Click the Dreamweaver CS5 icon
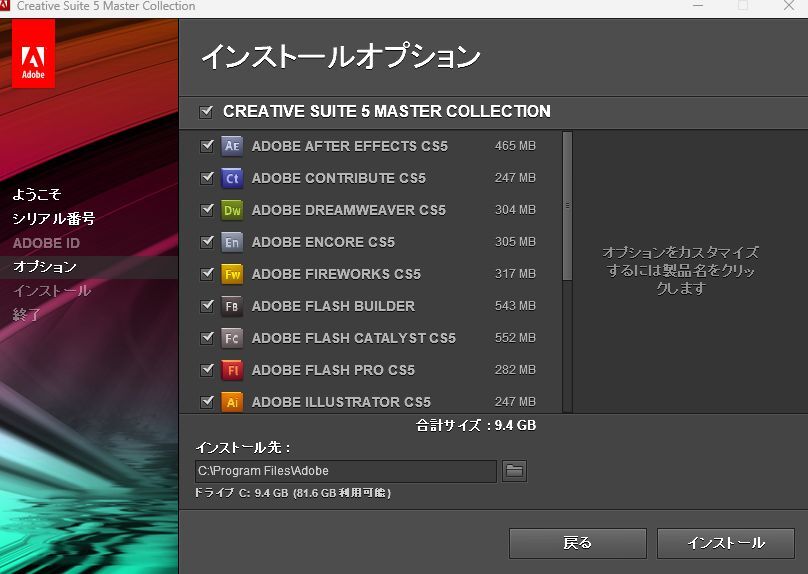Viewport: 808px width, 574px height. [232, 210]
